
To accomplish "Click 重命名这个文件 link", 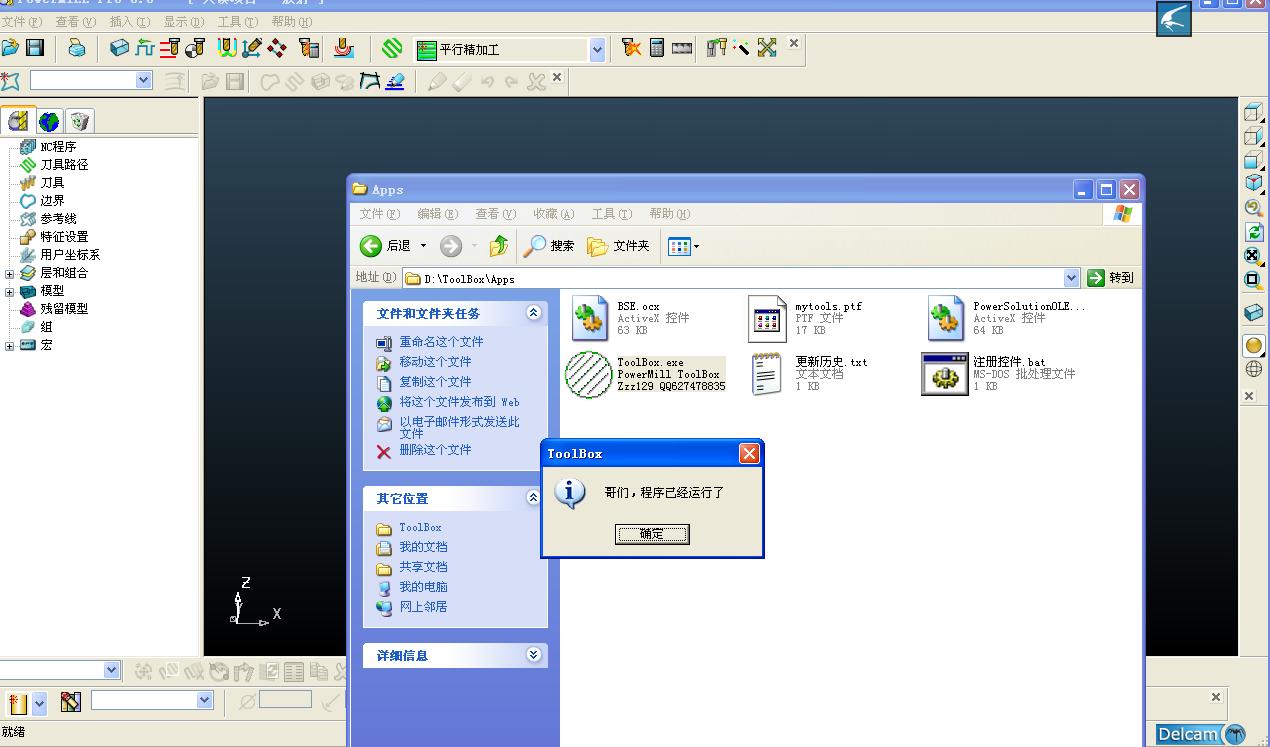I will tap(441, 342).
